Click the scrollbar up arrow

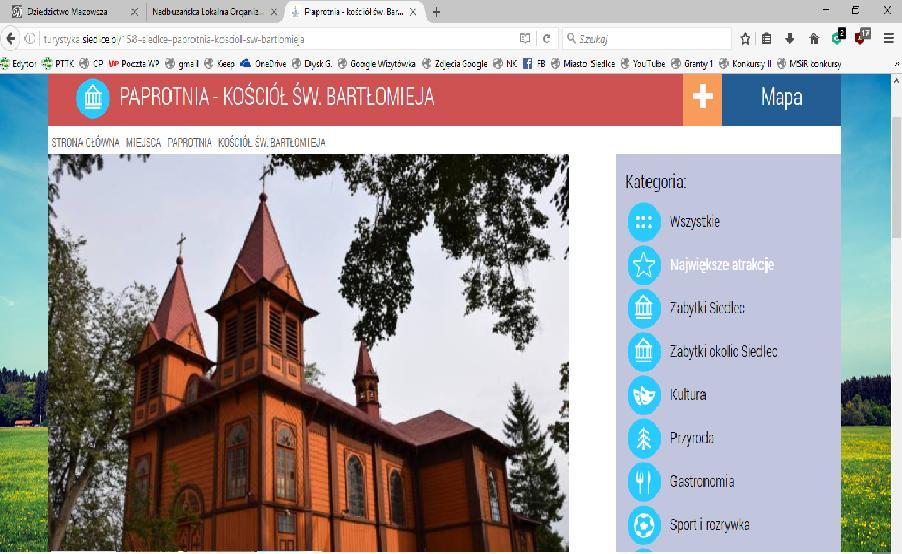[896, 81]
